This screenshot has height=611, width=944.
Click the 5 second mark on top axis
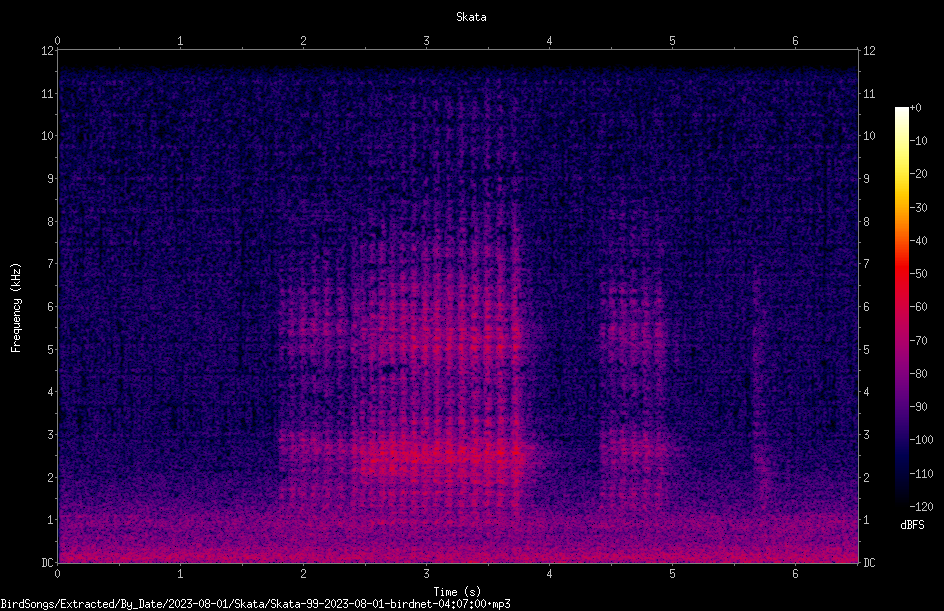click(x=672, y=41)
